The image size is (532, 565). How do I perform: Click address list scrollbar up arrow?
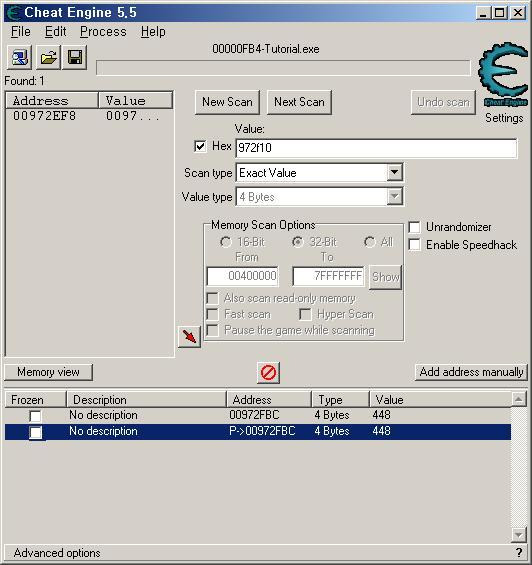pyautogui.click(x=519, y=399)
